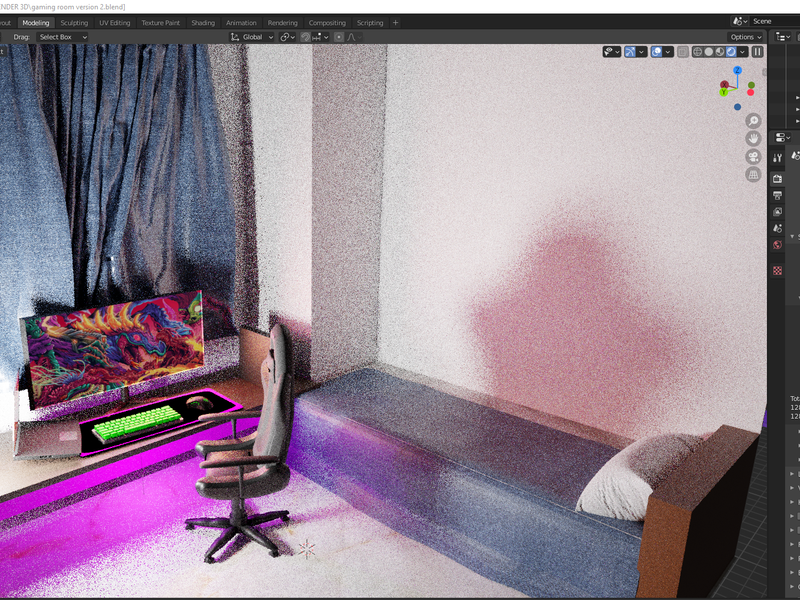Open the Tool properties tab
Screen dimensions: 800x600
tap(777, 158)
